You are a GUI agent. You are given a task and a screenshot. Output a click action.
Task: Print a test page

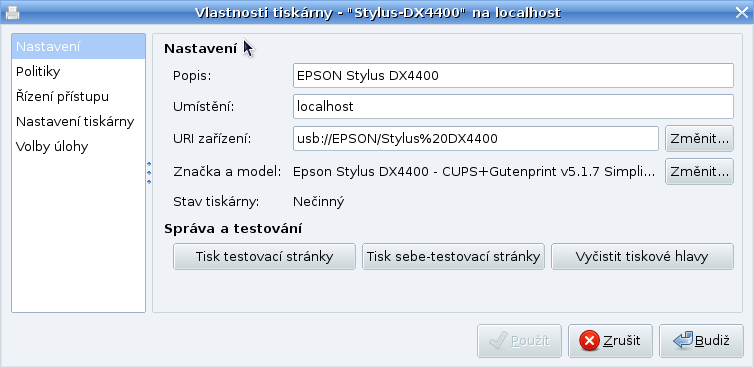point(264,256)
